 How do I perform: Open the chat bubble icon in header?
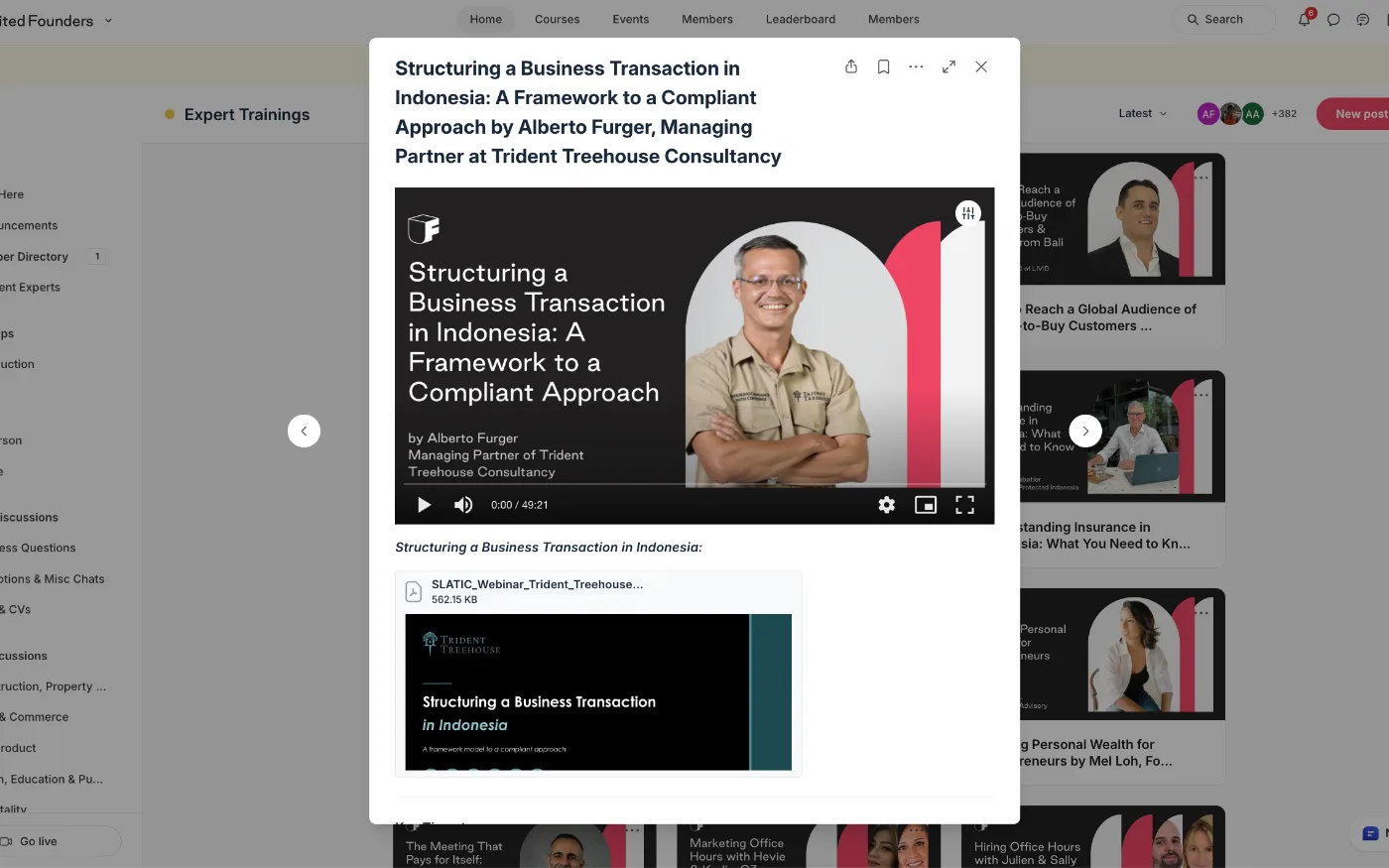[x=1333, y=19]
